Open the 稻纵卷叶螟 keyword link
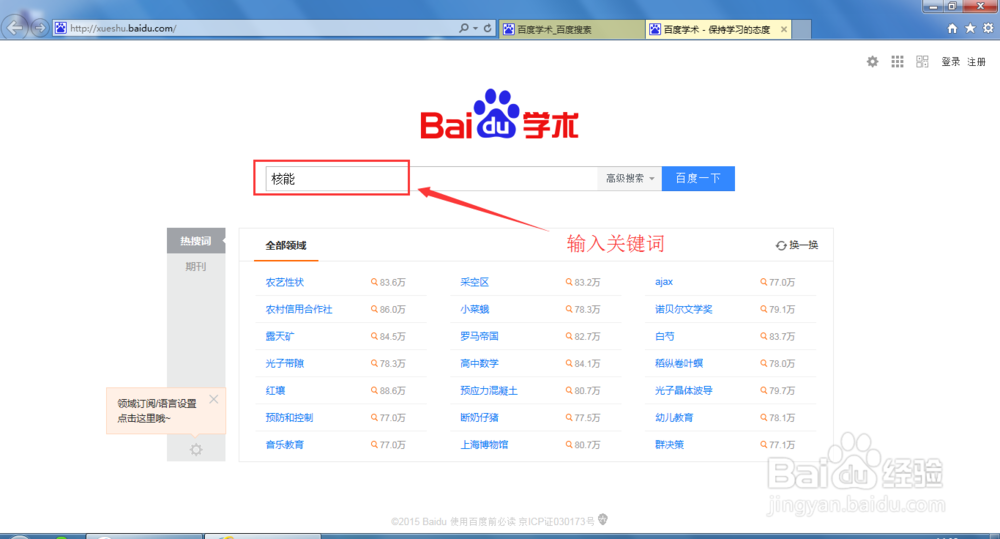This screenshot has height=539, width=1000. point(679,363)
